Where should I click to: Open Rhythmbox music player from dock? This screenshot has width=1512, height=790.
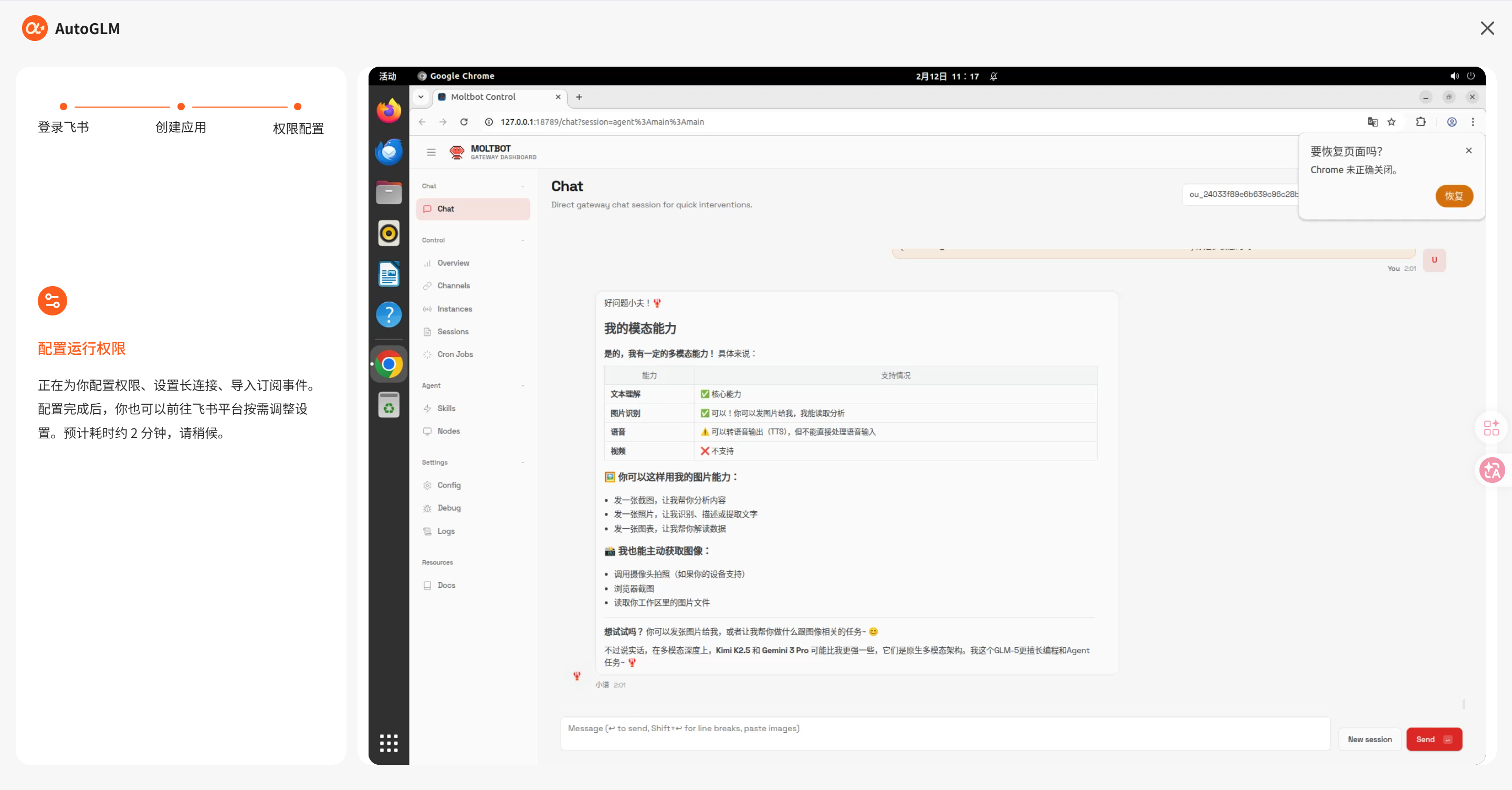click(x=388, y=234)
